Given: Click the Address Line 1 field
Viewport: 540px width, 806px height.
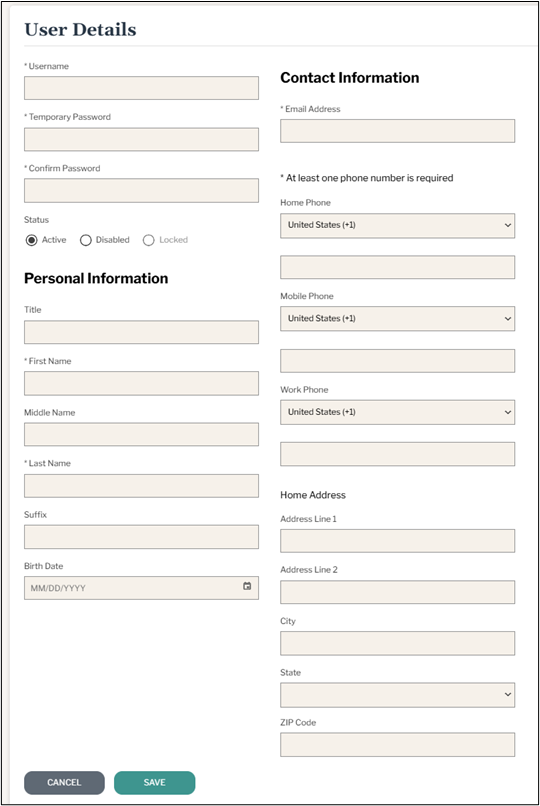Looking at the screenshot, I should [x=397, y=541].
